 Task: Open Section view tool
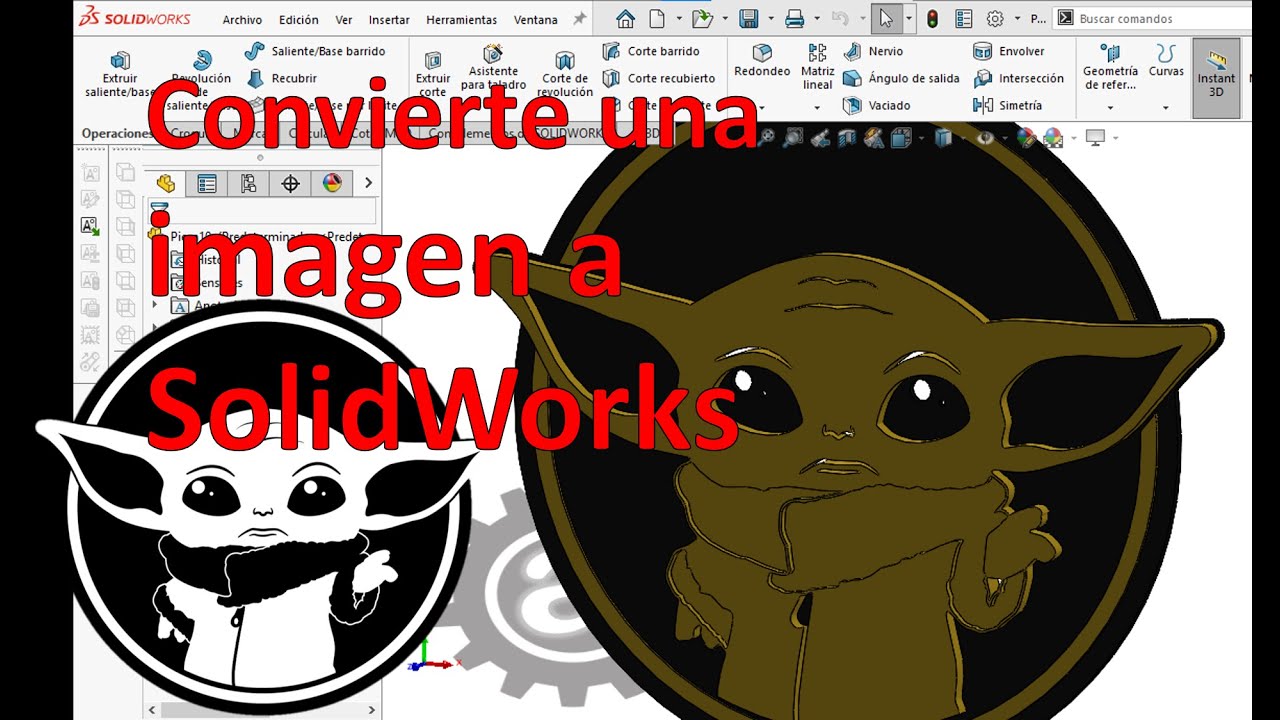[x=847, y=138]
